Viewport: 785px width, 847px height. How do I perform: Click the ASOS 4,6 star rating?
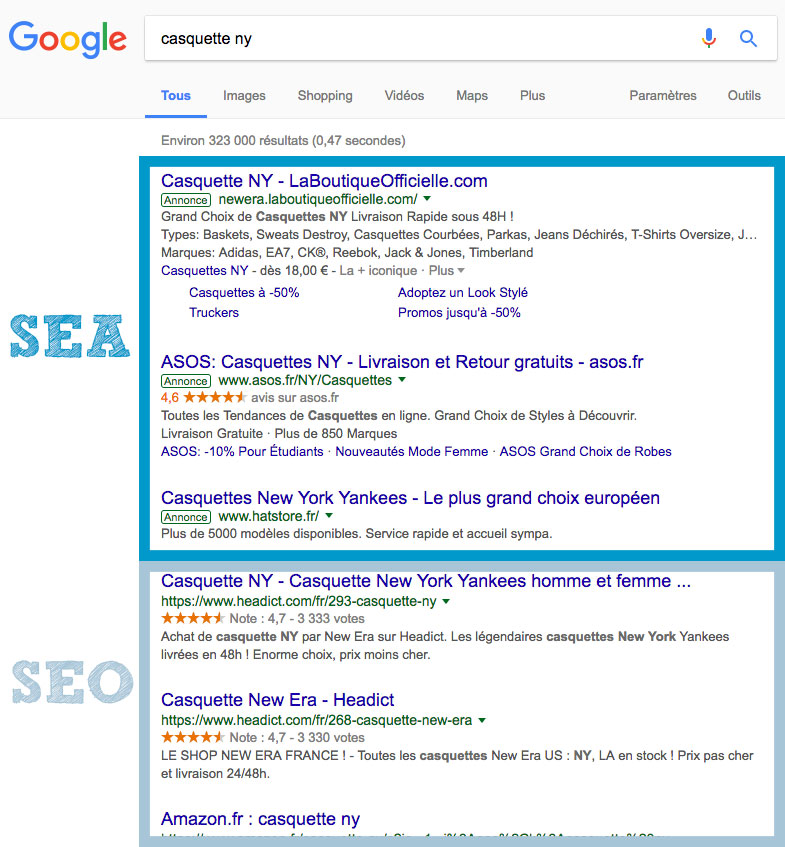204,398
